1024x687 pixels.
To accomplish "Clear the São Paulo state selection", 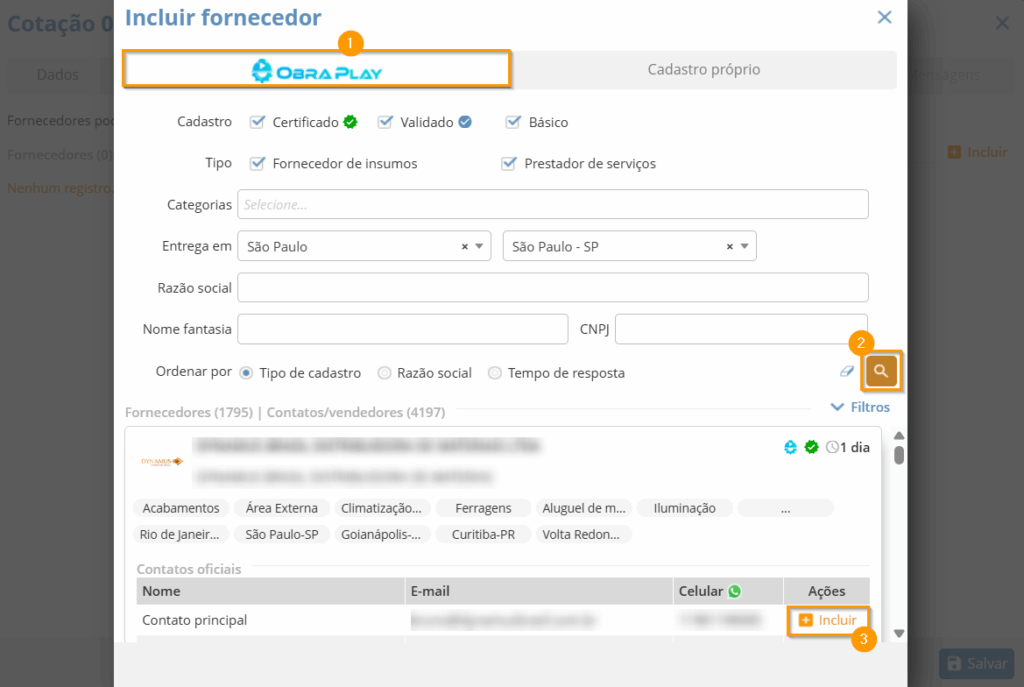I will point(465,247).
